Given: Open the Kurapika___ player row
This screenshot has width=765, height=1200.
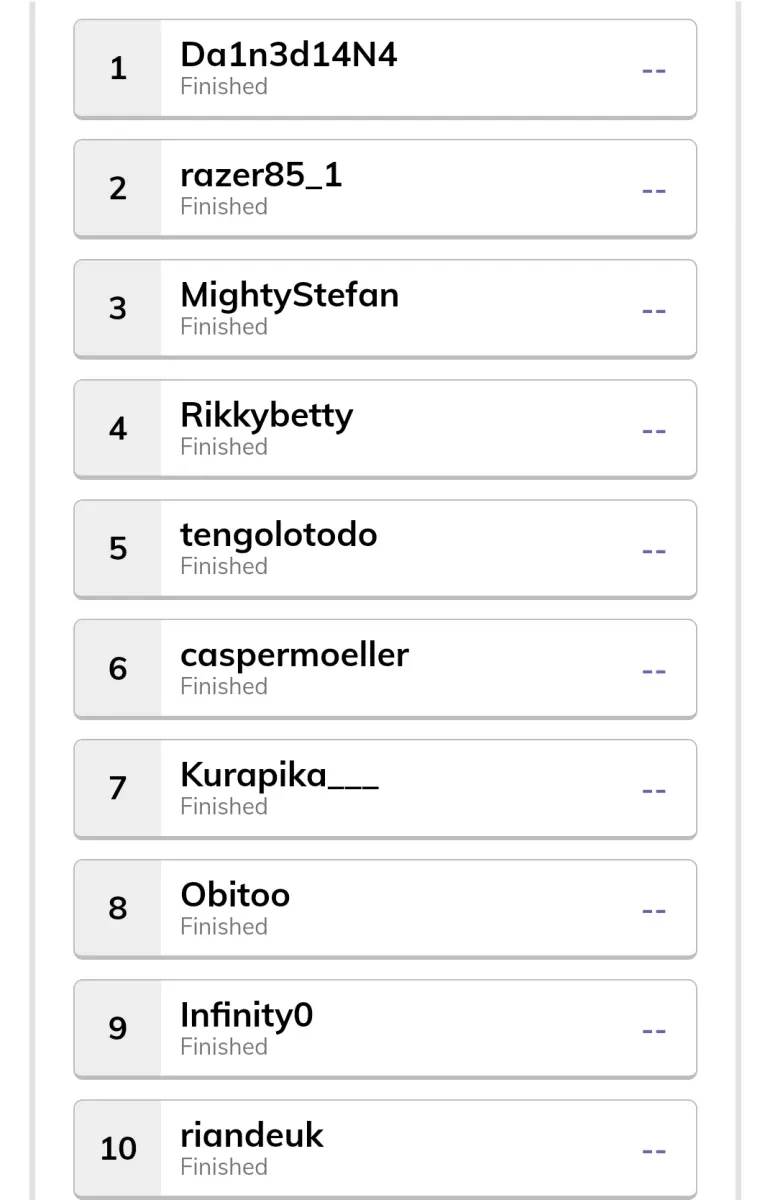Looking at the screenshot, I should (x=385, y=789).
